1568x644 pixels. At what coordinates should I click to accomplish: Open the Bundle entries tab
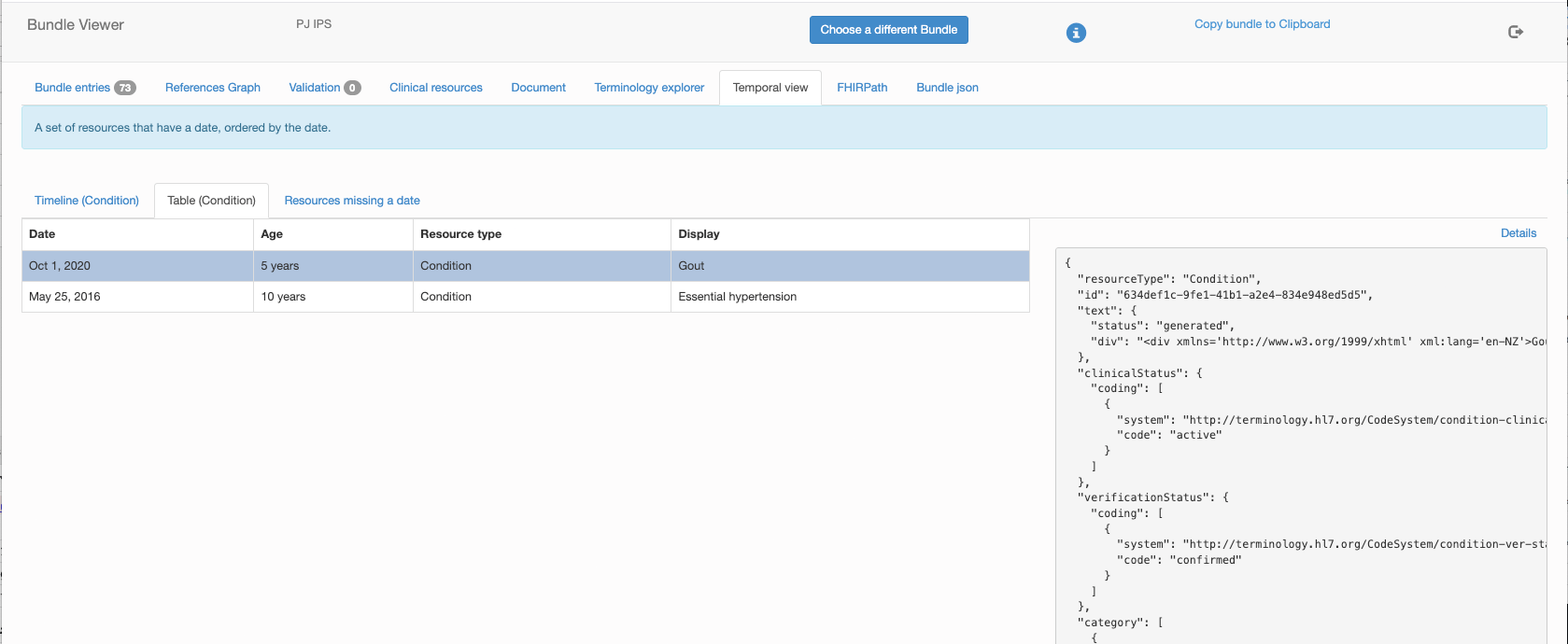point(85,88)
